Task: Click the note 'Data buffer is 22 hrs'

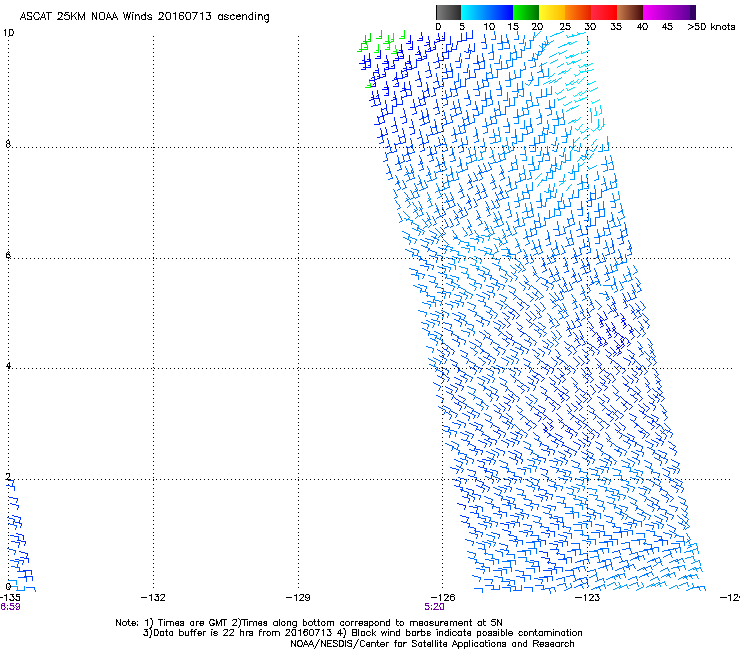Action: (x=204, y=633)
